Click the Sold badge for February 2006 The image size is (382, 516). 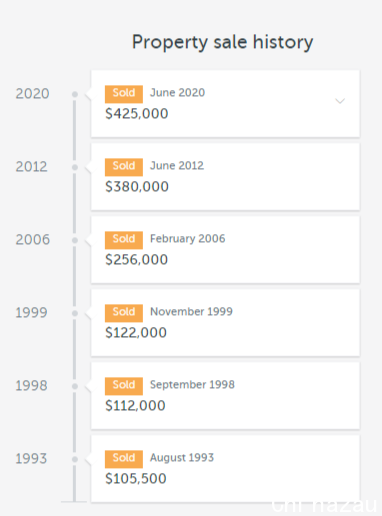(124, 240)
